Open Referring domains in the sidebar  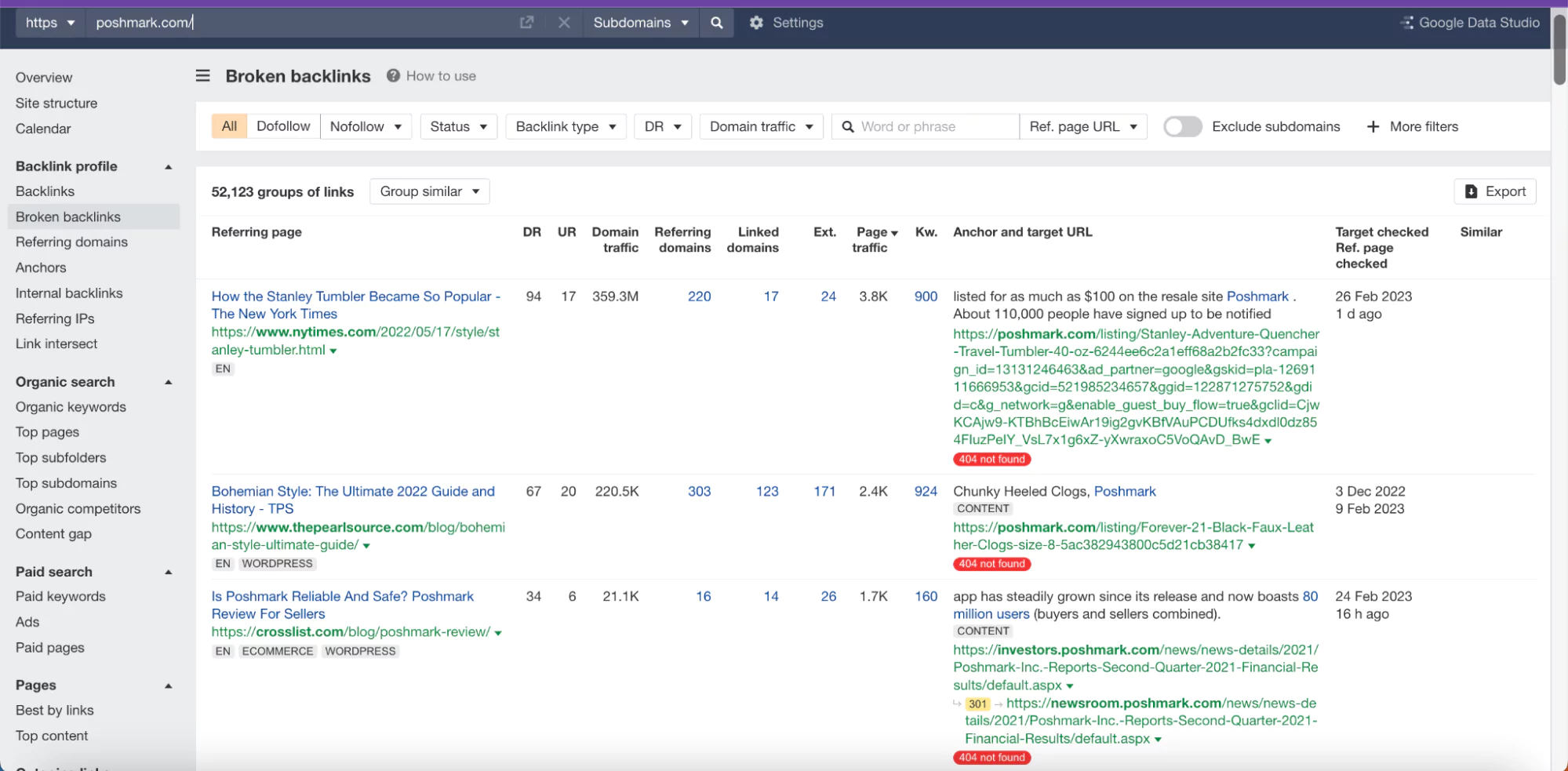[x=71, y=242]
